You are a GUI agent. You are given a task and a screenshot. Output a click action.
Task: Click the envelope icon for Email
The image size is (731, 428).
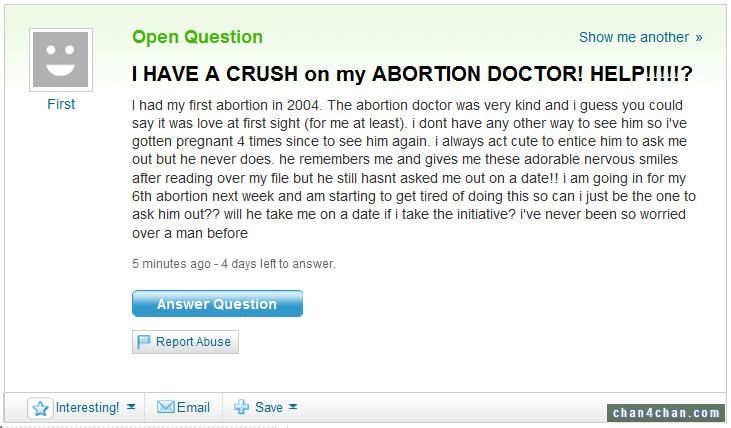click(x=166, y=407)
